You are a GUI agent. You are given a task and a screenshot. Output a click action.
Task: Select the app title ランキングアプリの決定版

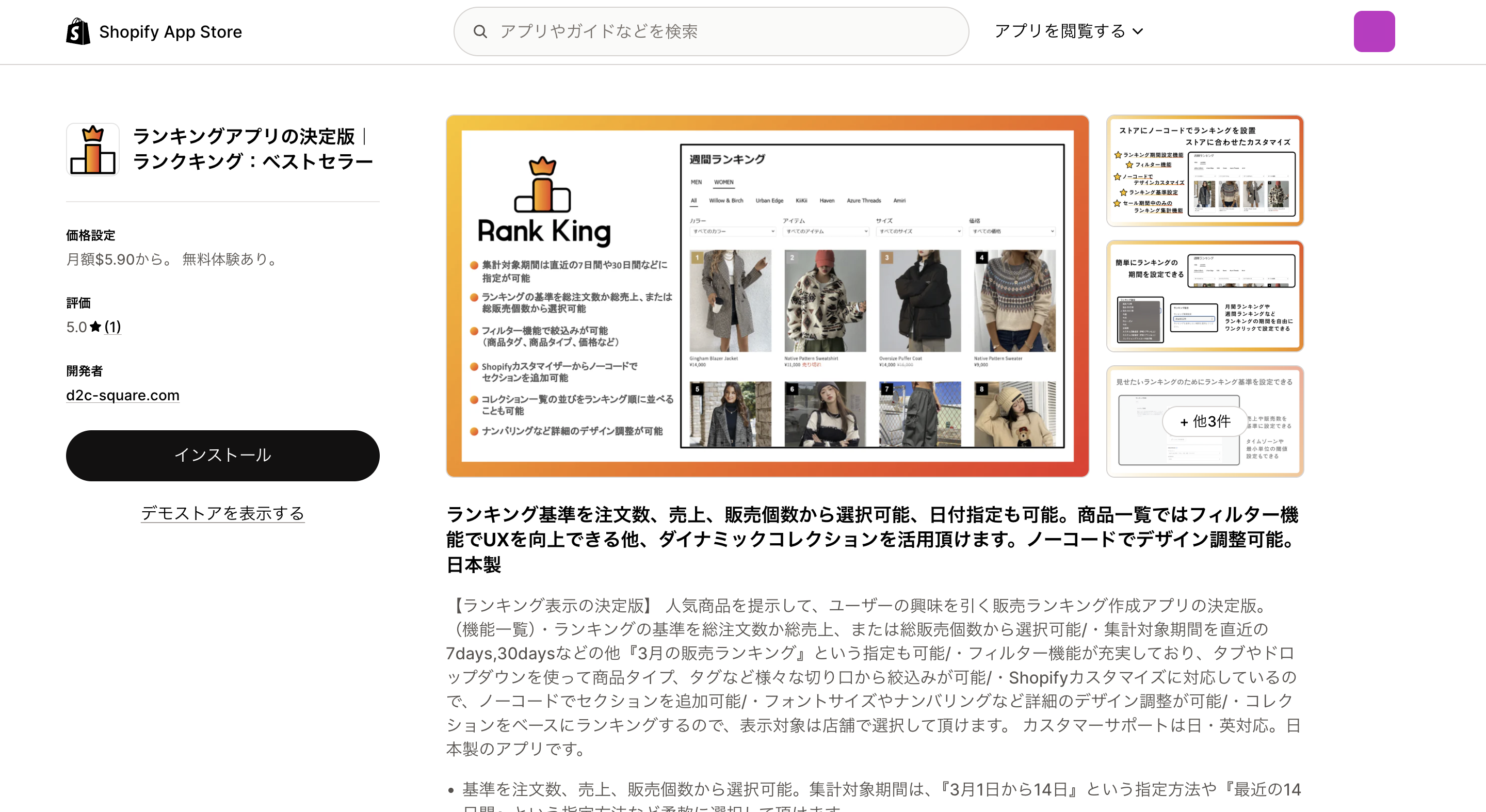click(x=253, y=149)
